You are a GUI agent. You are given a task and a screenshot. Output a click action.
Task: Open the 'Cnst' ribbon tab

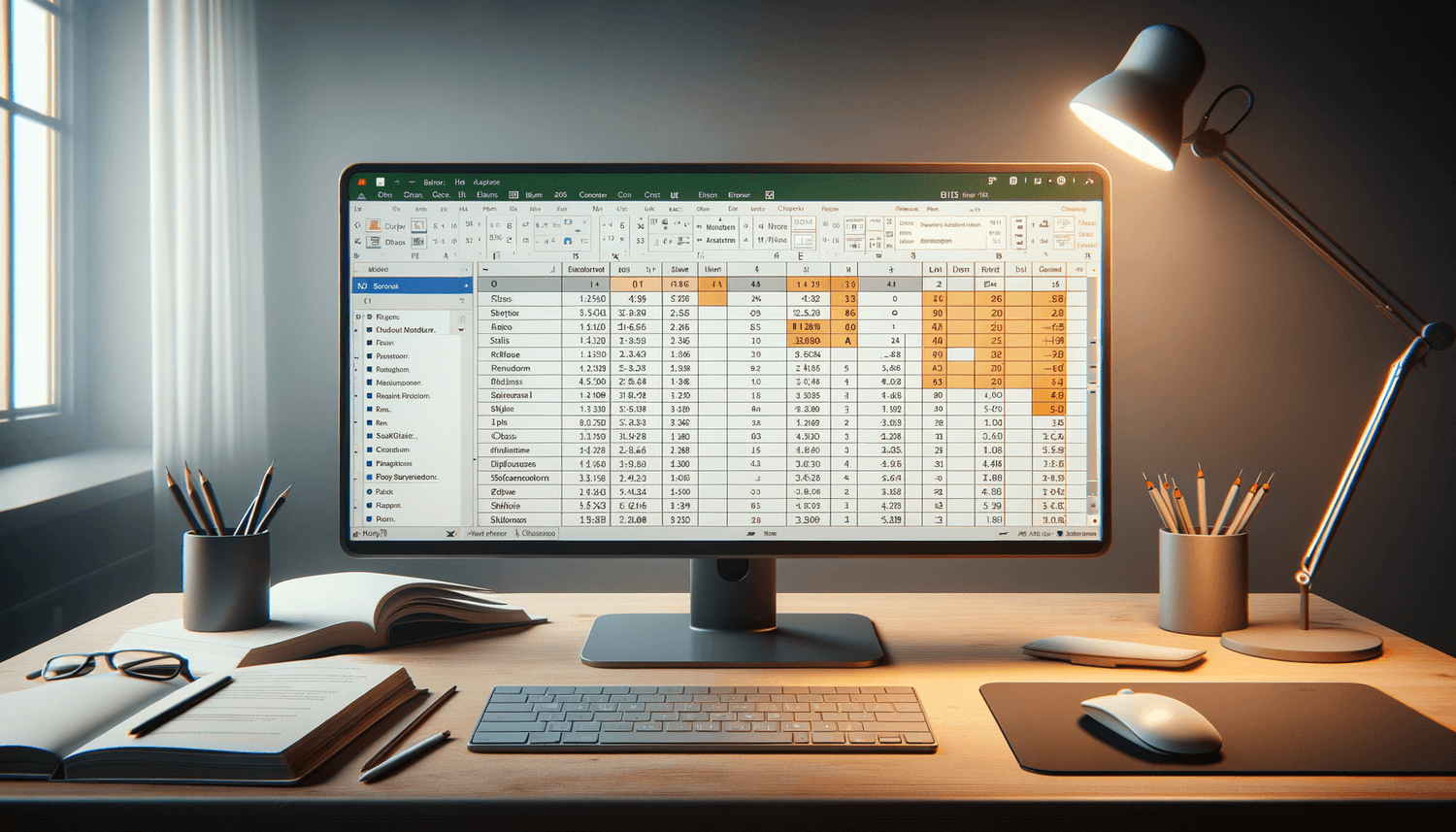(x=652, y=195)
